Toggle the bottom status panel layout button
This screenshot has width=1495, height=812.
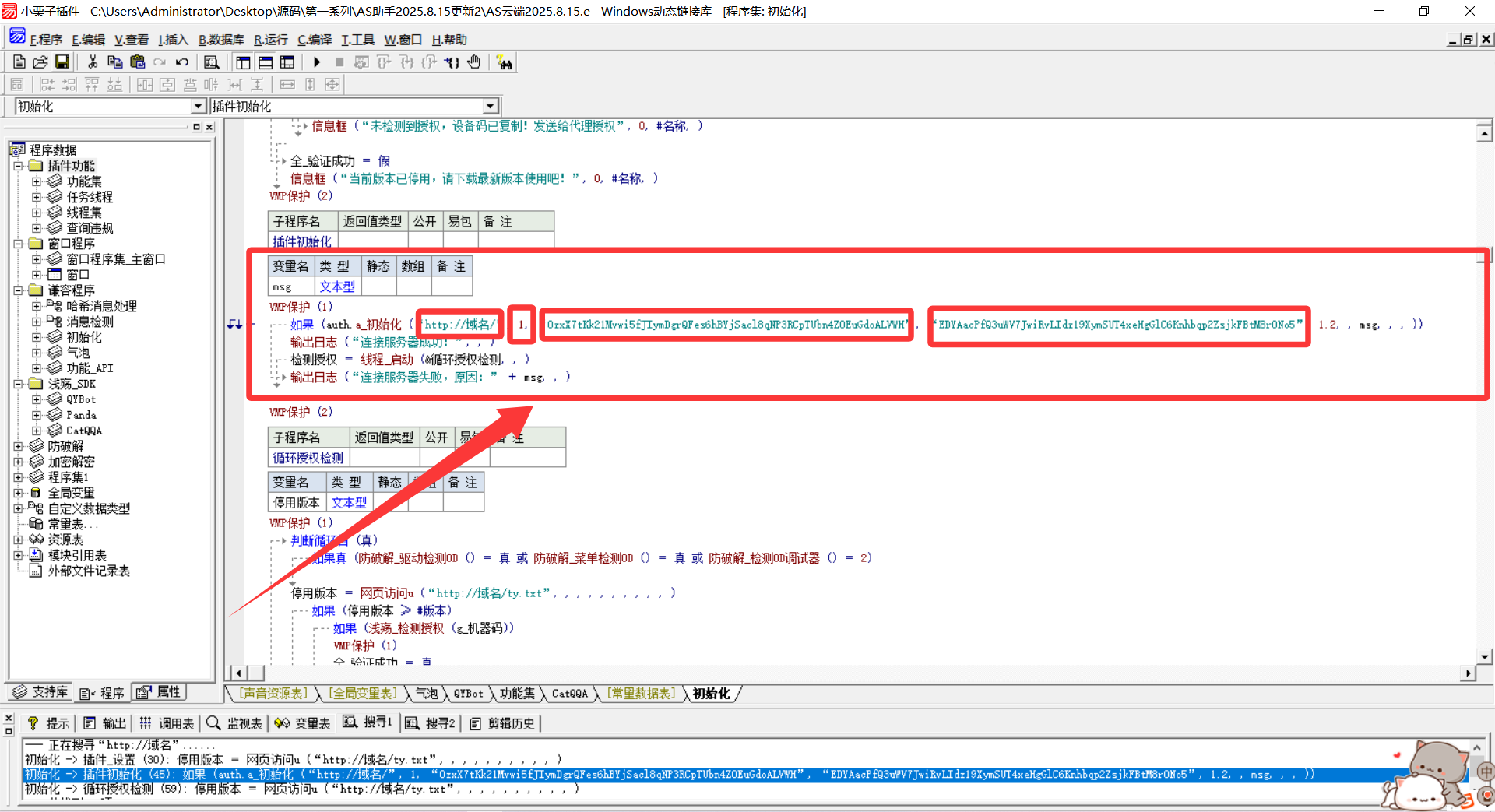(x=266, y=62)
